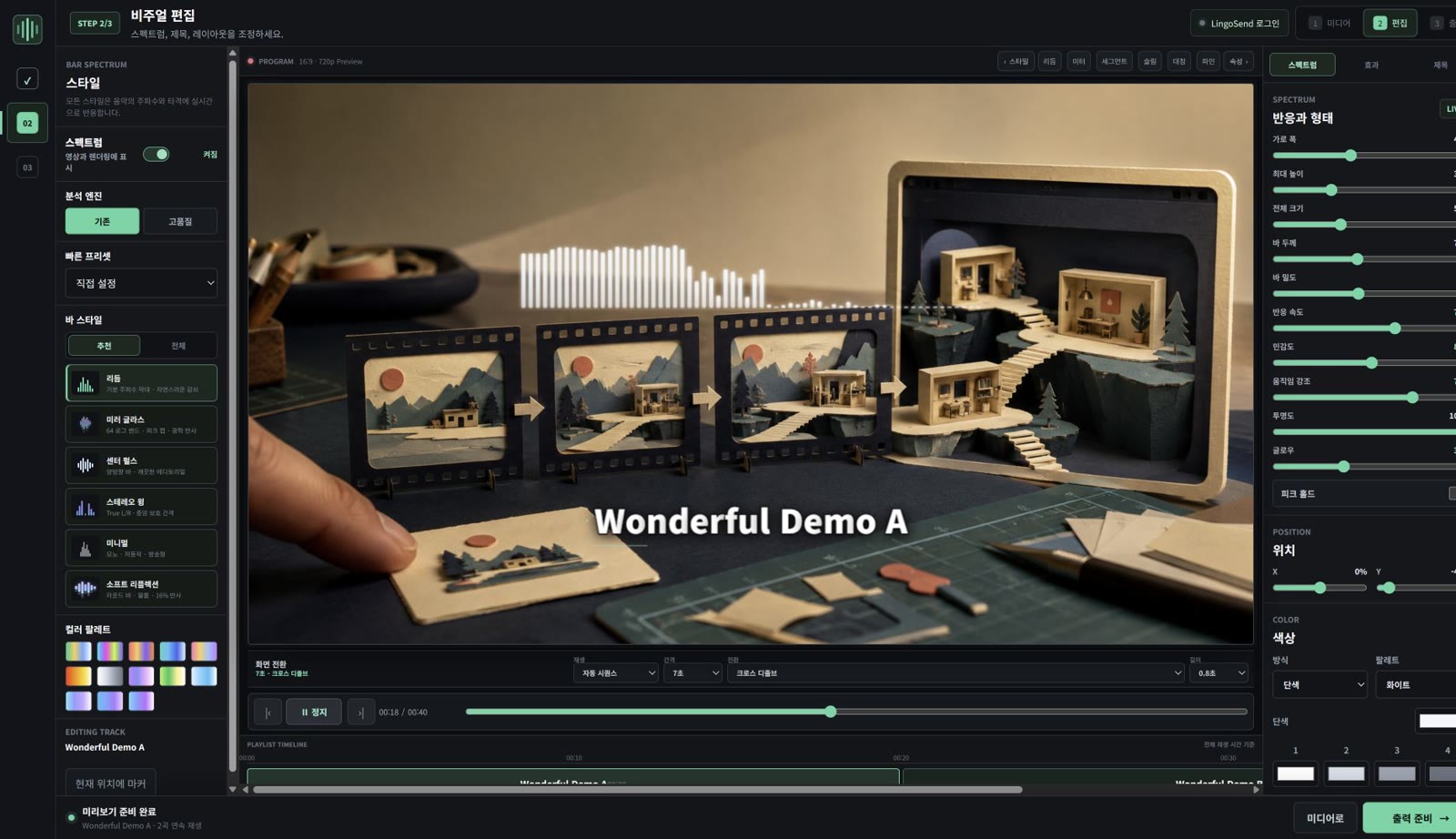Jump to previous track in player
Viewport: 1456px width, 839px height.
click(x=268, y=713)
